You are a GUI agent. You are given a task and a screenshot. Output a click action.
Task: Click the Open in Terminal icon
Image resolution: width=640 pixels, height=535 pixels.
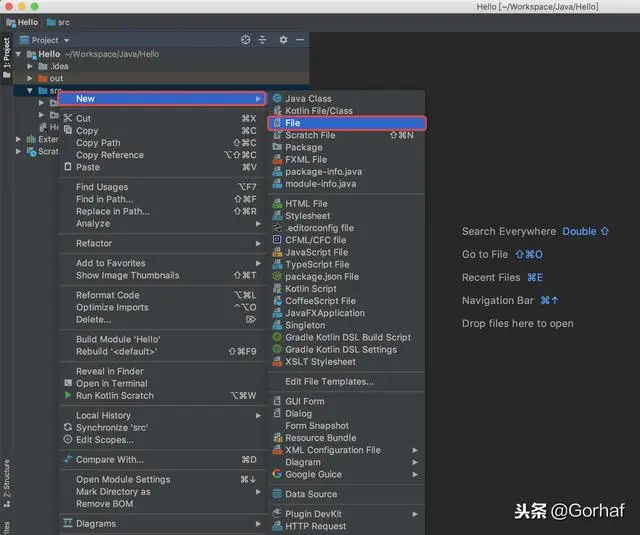(x=68, y=383)
